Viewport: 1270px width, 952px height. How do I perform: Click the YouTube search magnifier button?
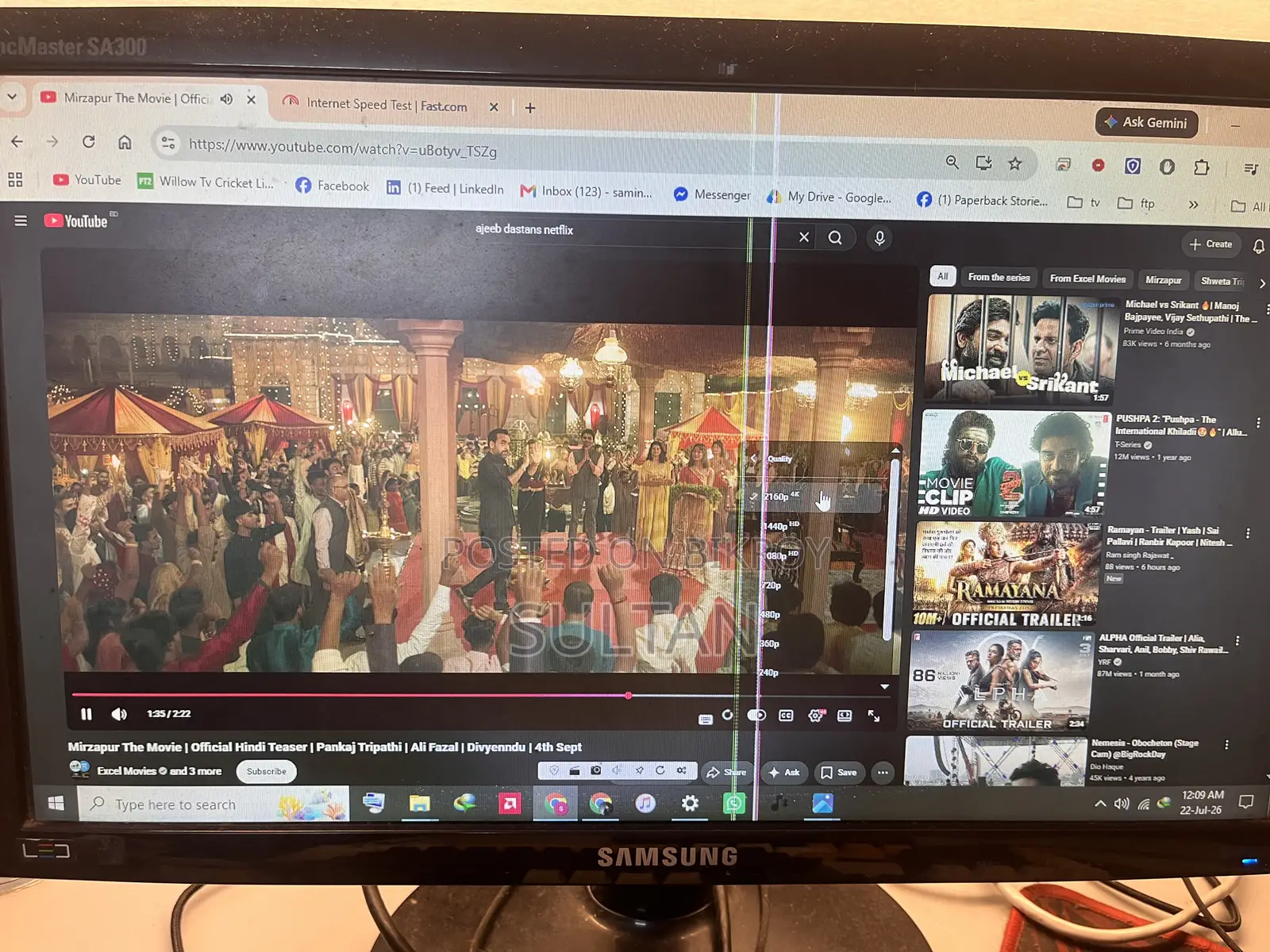pyautogui.click(x=835, y=238)
